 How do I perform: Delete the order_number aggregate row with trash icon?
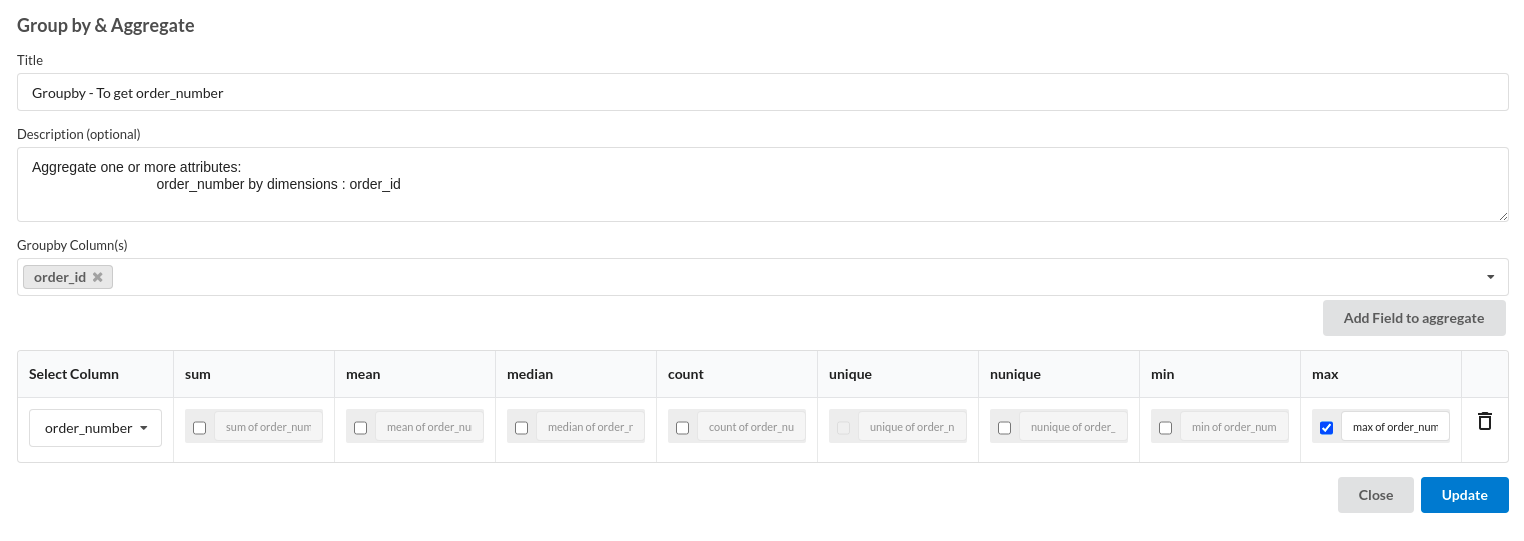point(1485,421)
